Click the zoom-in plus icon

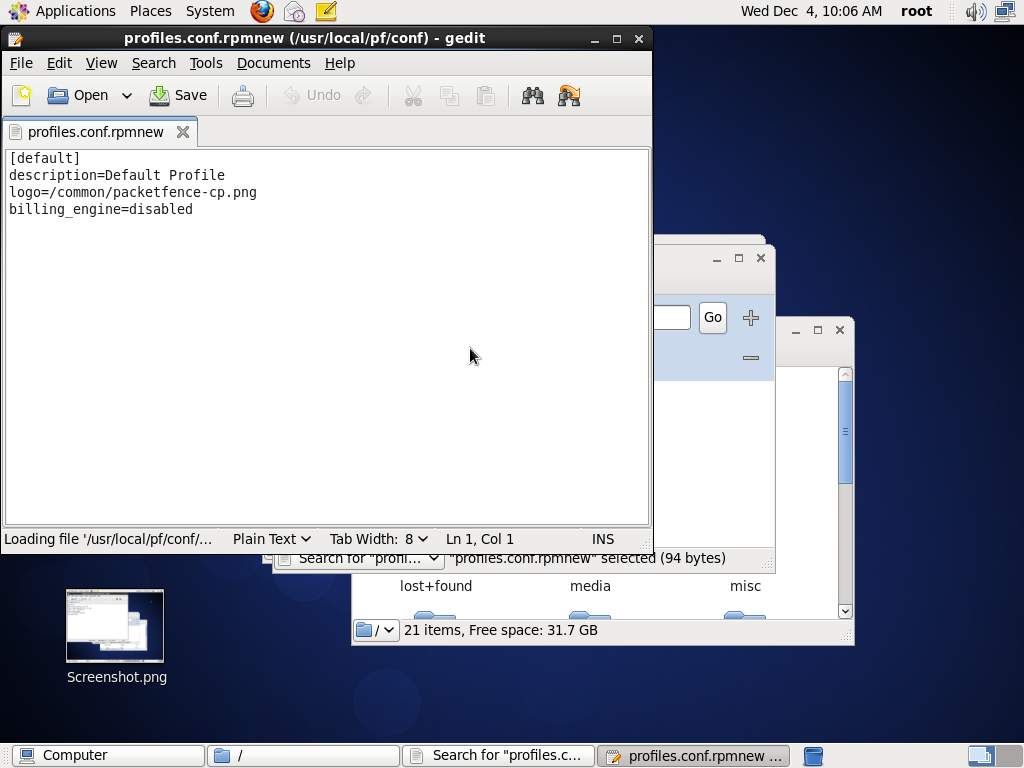point(751,318)
